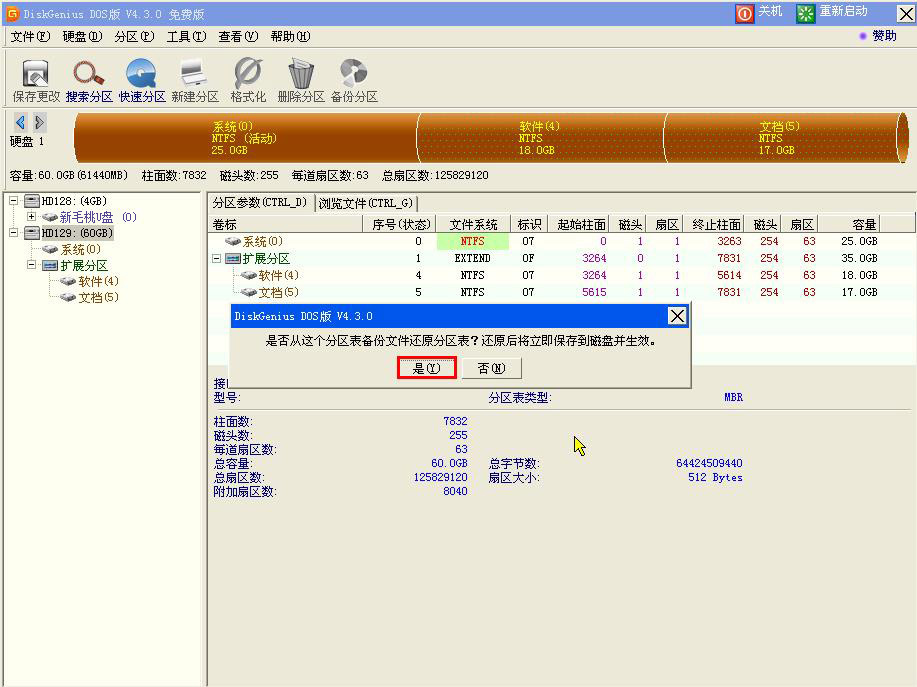Collapse 扩展分区 row in partition table

[x=216, y=258]
